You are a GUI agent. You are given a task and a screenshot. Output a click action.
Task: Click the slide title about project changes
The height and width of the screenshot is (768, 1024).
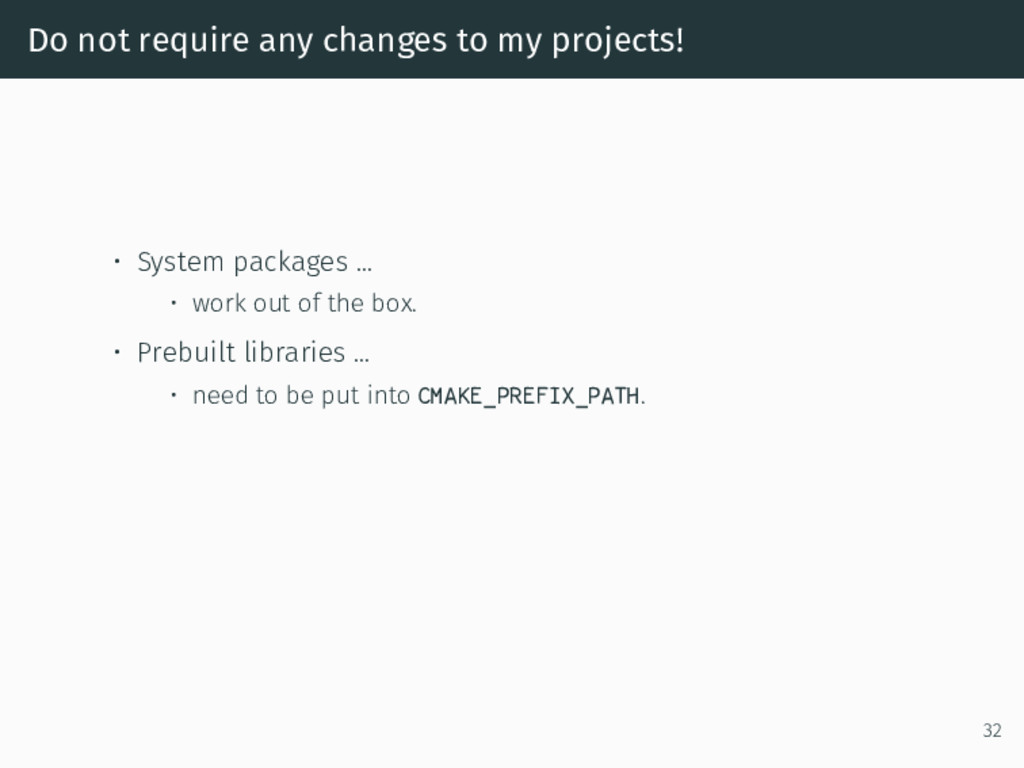click(356, 40)
